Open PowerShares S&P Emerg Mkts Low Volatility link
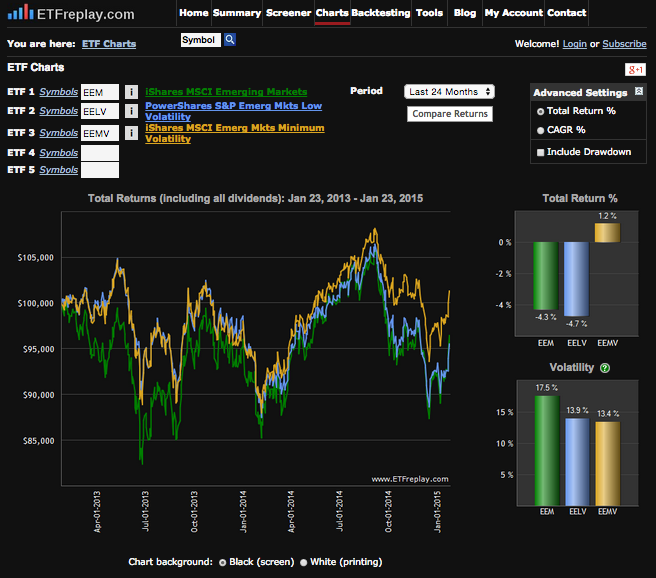 (x=233, y=111)
